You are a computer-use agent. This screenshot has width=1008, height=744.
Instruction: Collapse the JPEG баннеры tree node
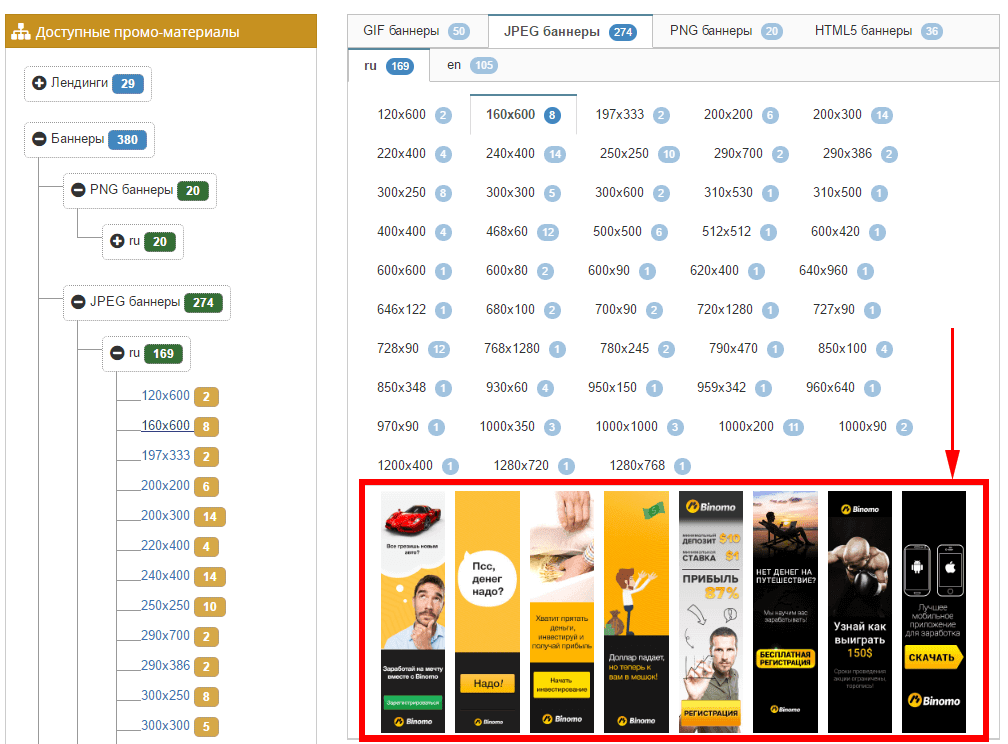click(x=78, y=302)
